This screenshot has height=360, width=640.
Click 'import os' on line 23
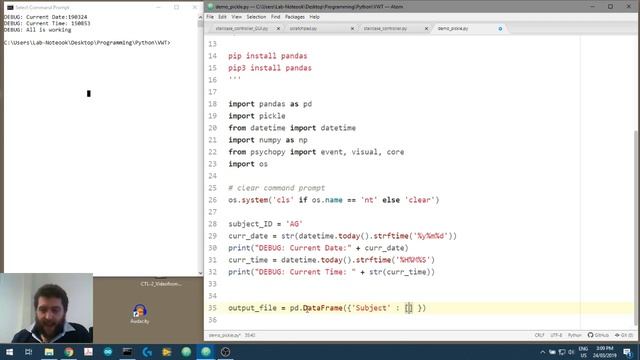pyautogui.click(x=248, y=164)
